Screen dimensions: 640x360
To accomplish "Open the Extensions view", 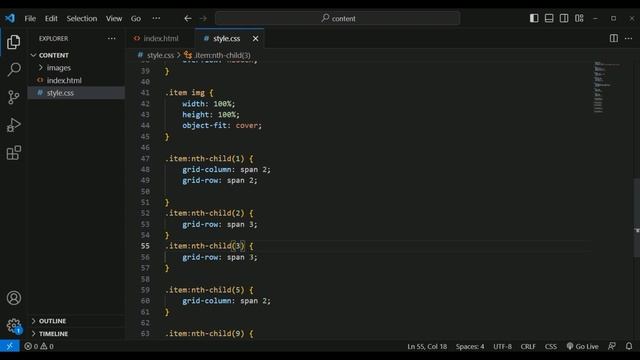I will pyautogui.click(x=13, y=153).
